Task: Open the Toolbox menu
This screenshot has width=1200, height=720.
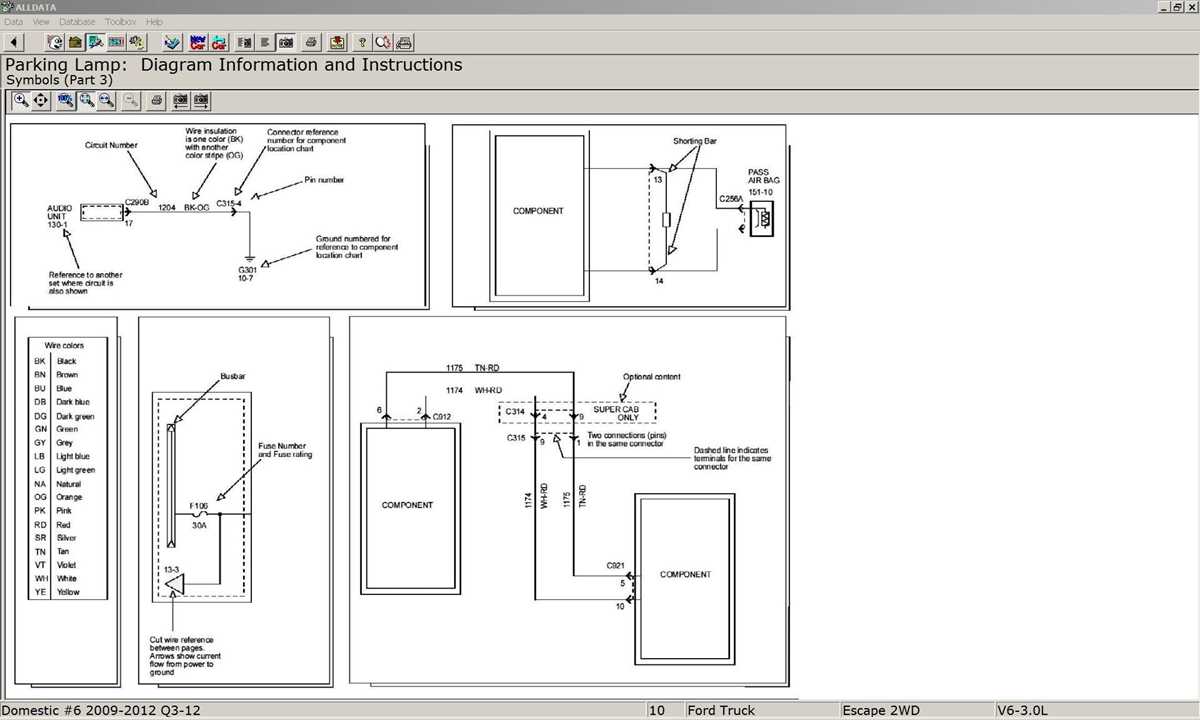Action: click(121, 21)
